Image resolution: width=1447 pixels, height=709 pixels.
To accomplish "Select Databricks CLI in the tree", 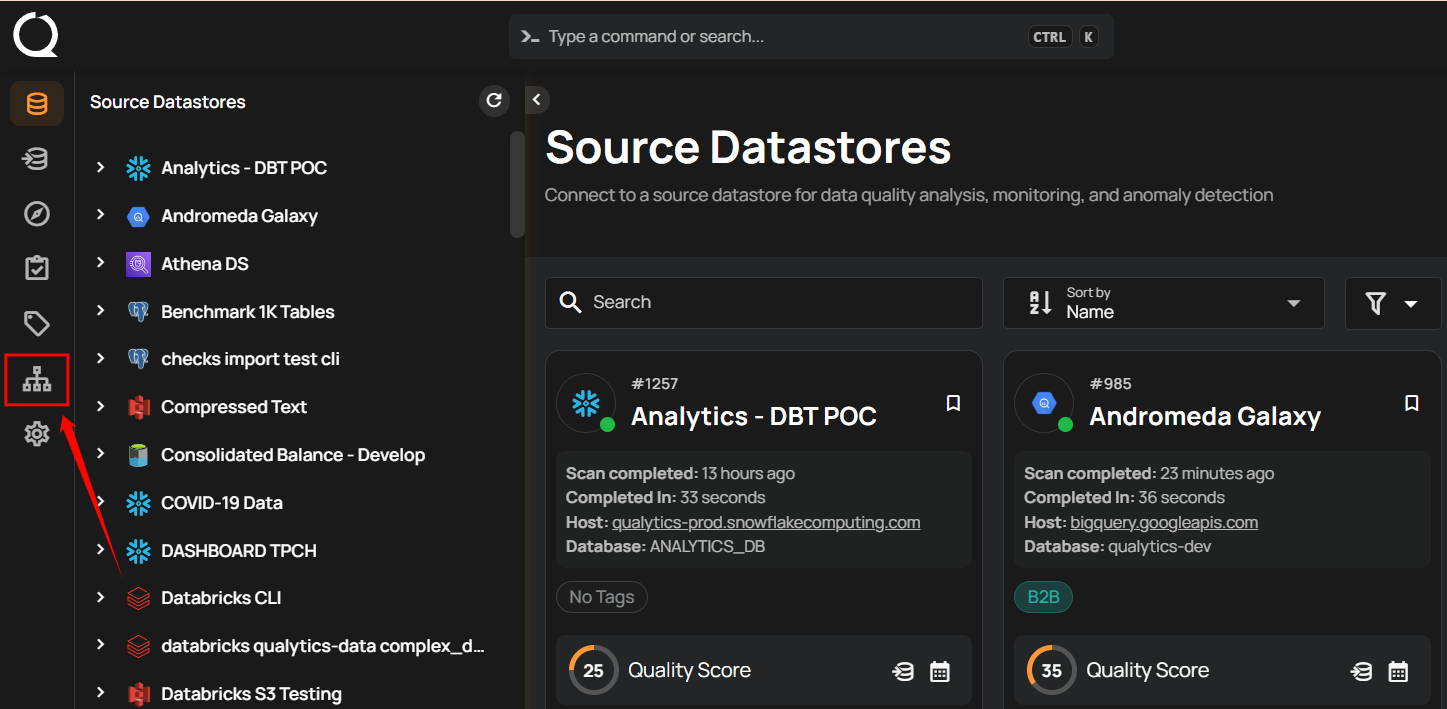I will [x=221, y=598].
